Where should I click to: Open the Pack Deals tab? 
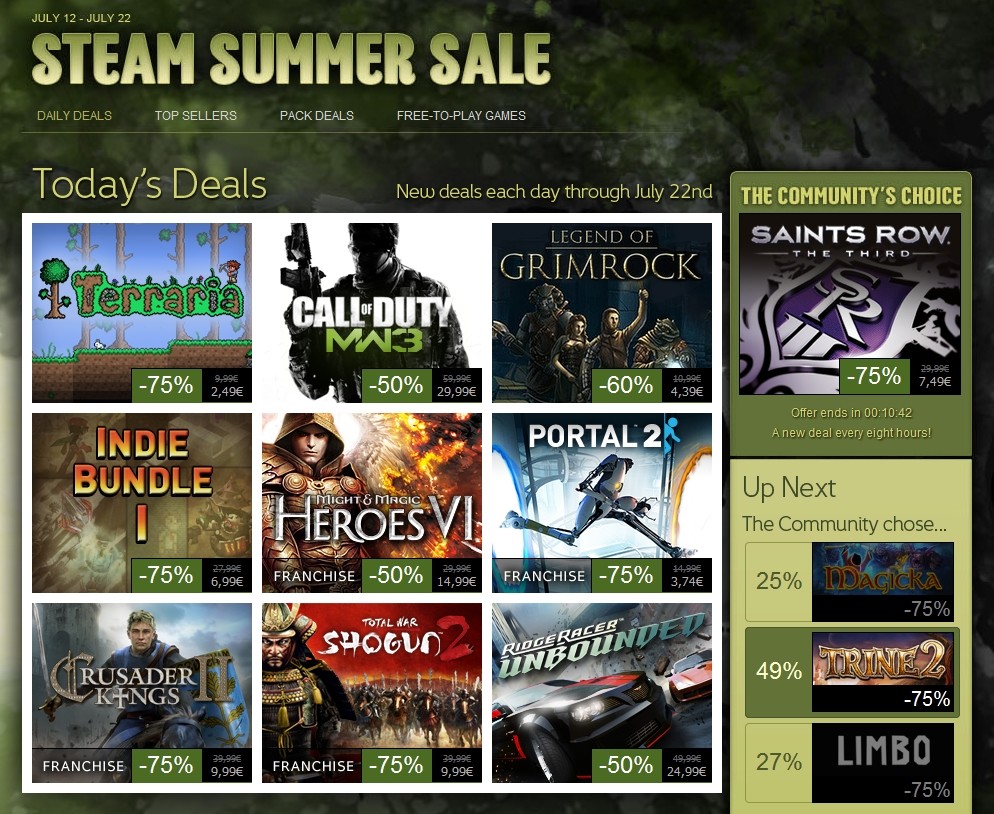click(x=317, y=115)
